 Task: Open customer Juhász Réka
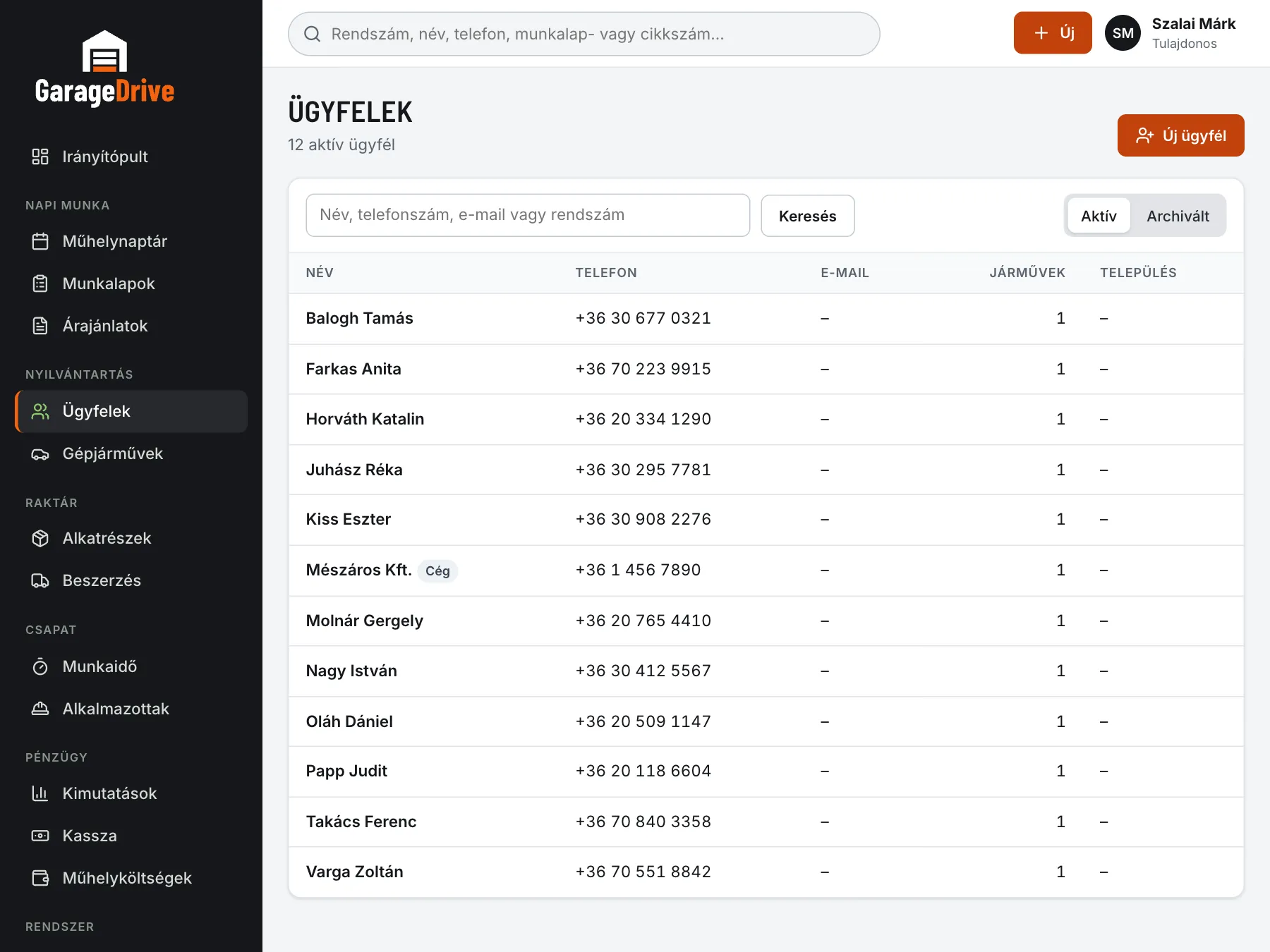click(x=354, y=470)
